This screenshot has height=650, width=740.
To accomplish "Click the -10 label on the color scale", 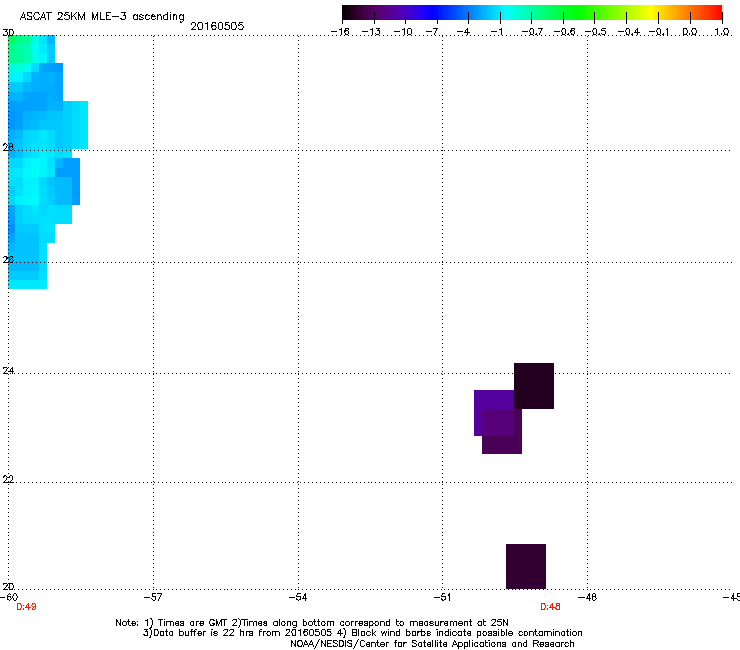I will pos(403,32).
